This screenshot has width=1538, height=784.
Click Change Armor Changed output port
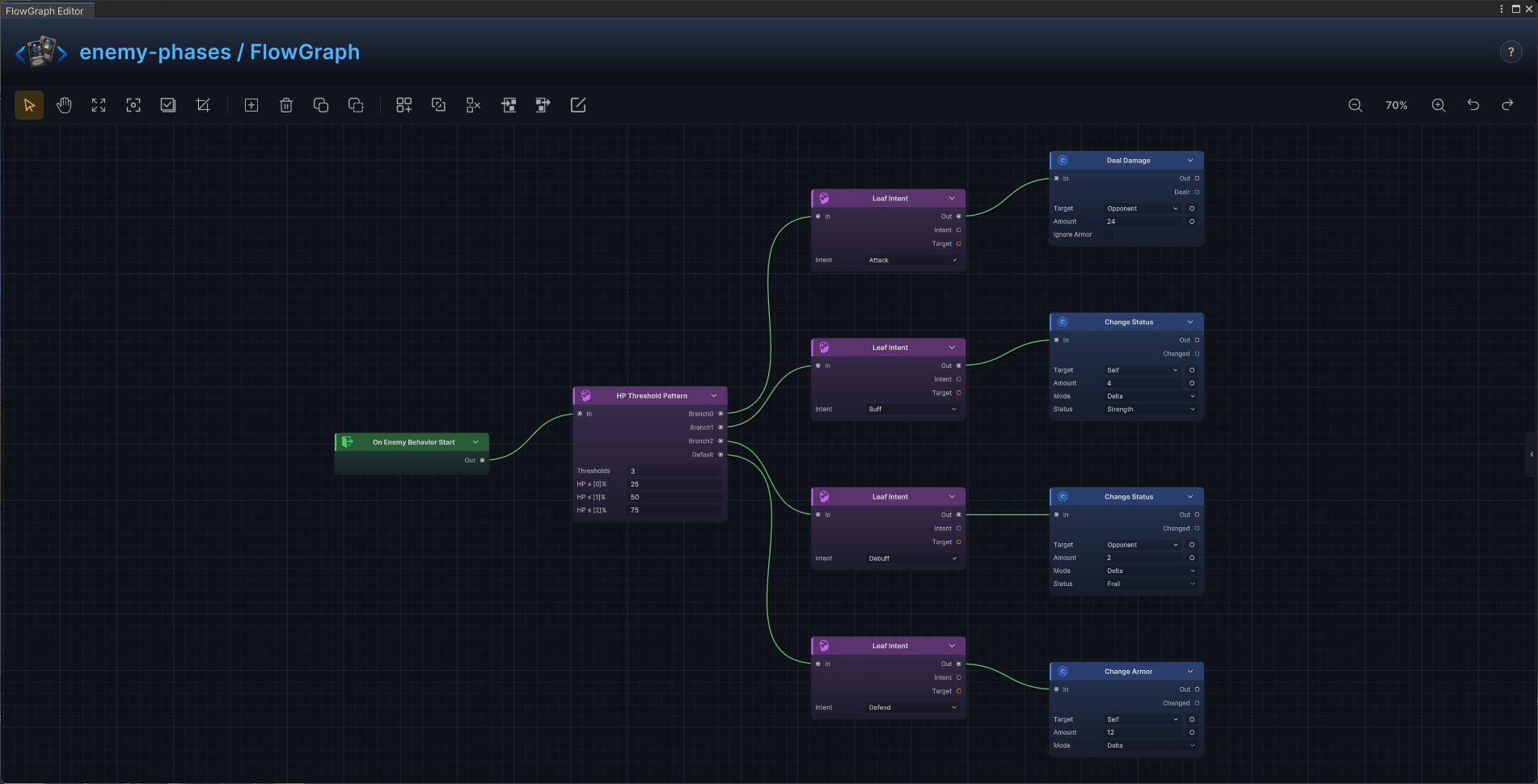point(1197,703)
